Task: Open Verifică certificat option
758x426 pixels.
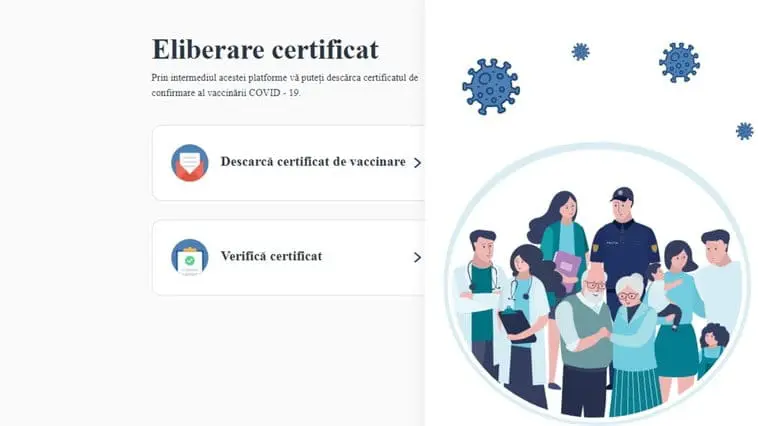Action: coord(289,257)
